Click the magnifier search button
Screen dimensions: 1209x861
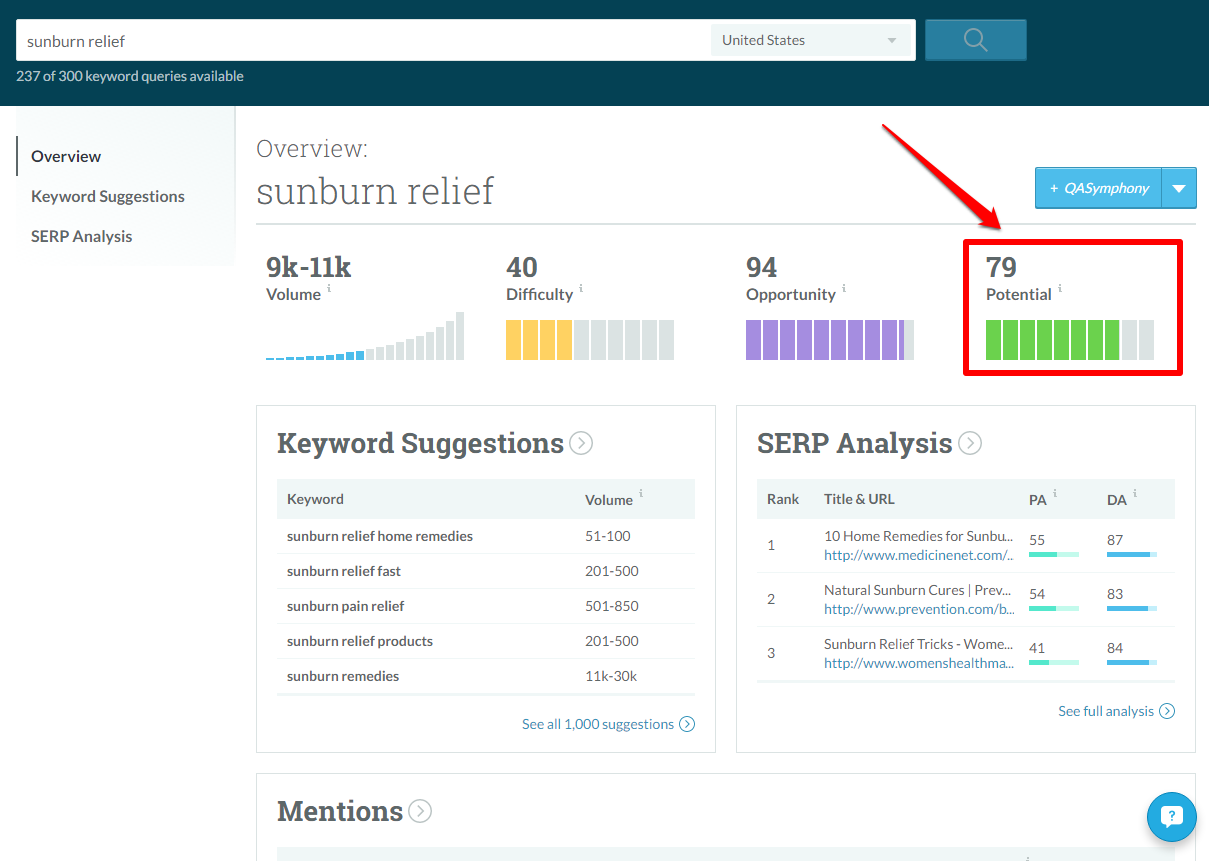(x=975, y=40)
